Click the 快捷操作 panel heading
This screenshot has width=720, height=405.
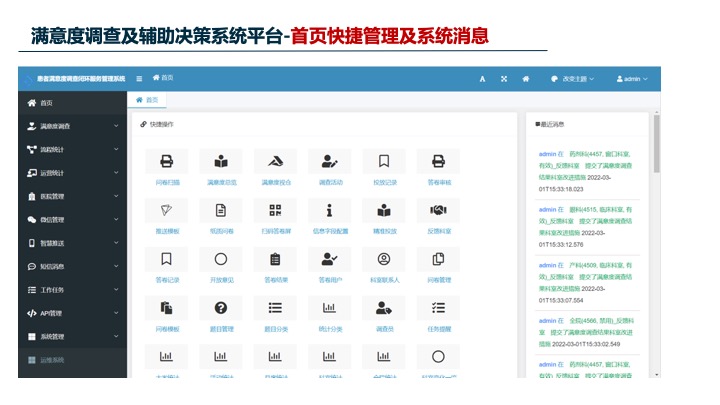point(157,124)
